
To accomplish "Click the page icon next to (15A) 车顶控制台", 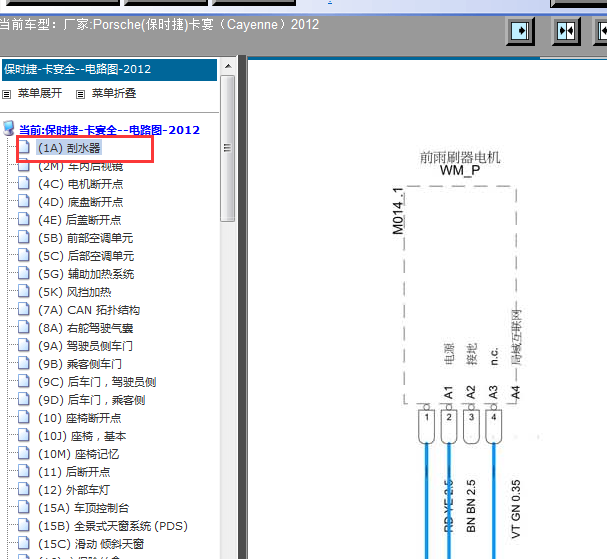I will [24, 507].
